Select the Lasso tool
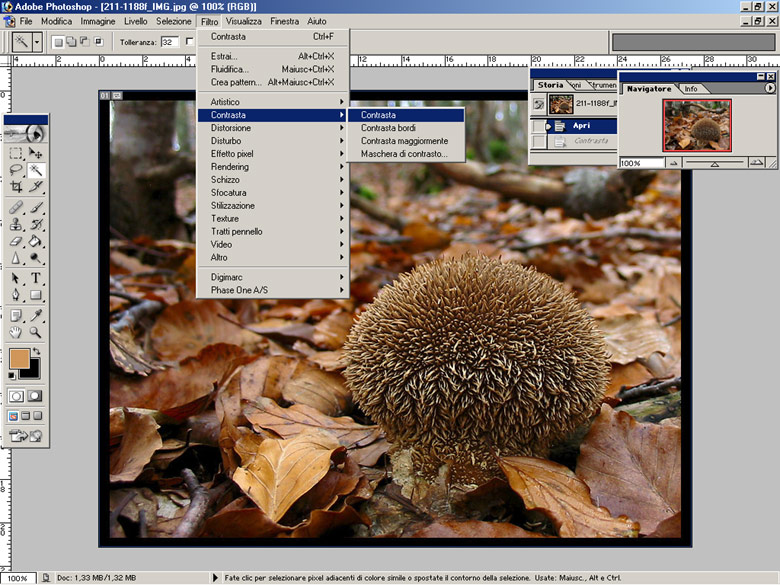780x585 pixels. pos(16,170)
